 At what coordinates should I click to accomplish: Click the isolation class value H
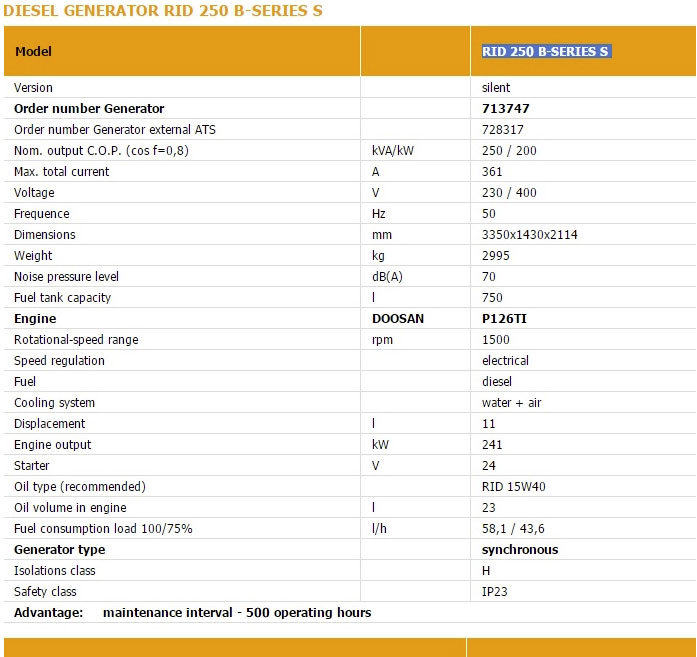(x=486, y=571)
